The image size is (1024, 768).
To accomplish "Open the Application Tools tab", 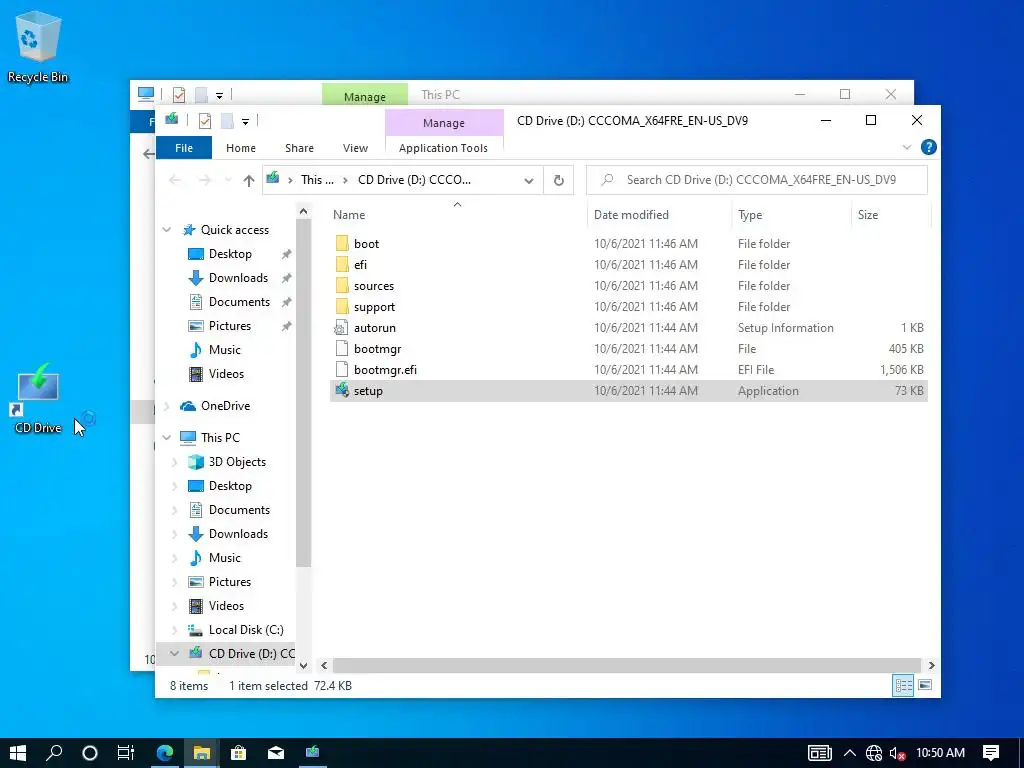I will [443, 148].
